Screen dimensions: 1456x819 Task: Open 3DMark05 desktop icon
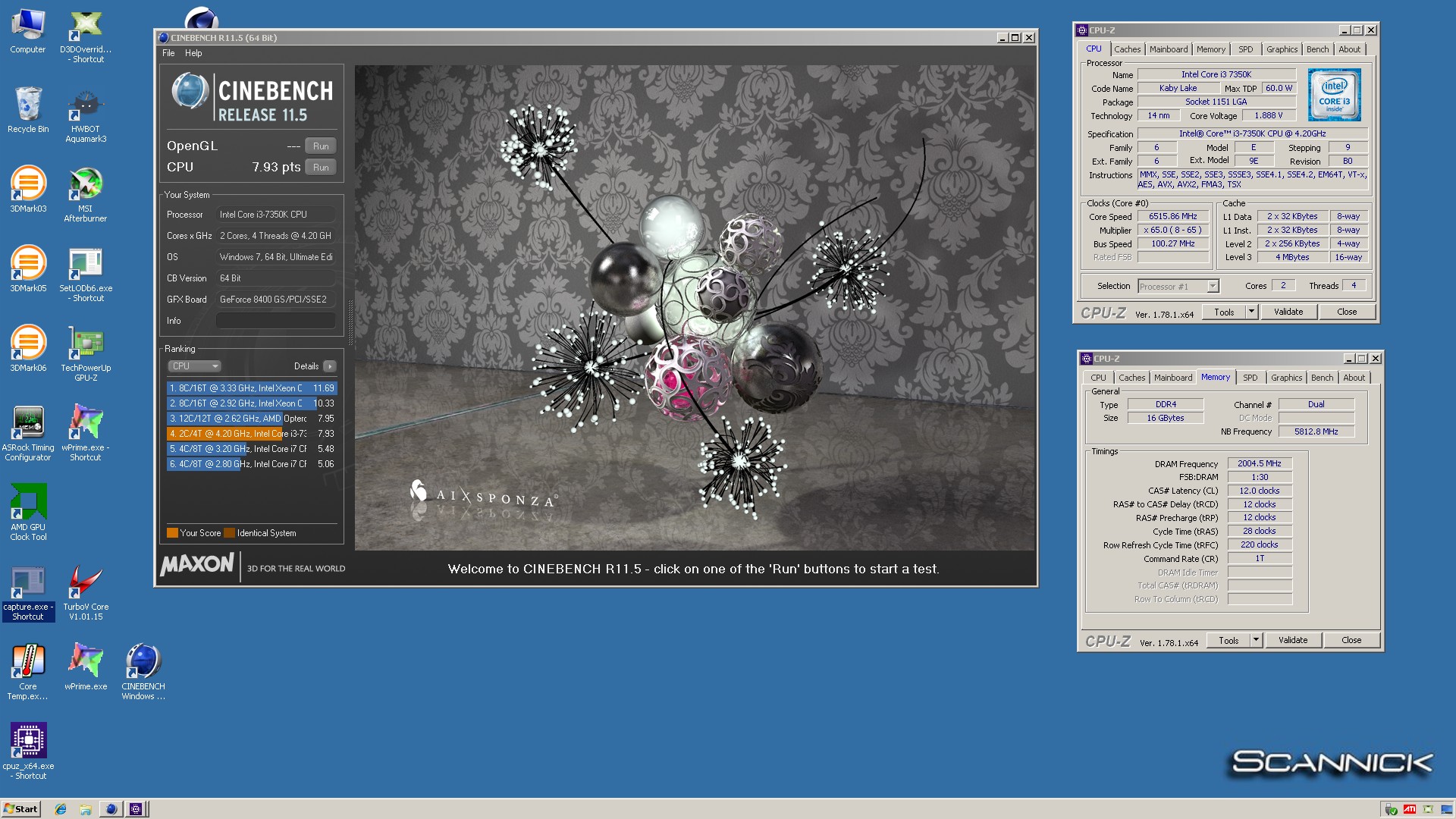click(28, 269)
